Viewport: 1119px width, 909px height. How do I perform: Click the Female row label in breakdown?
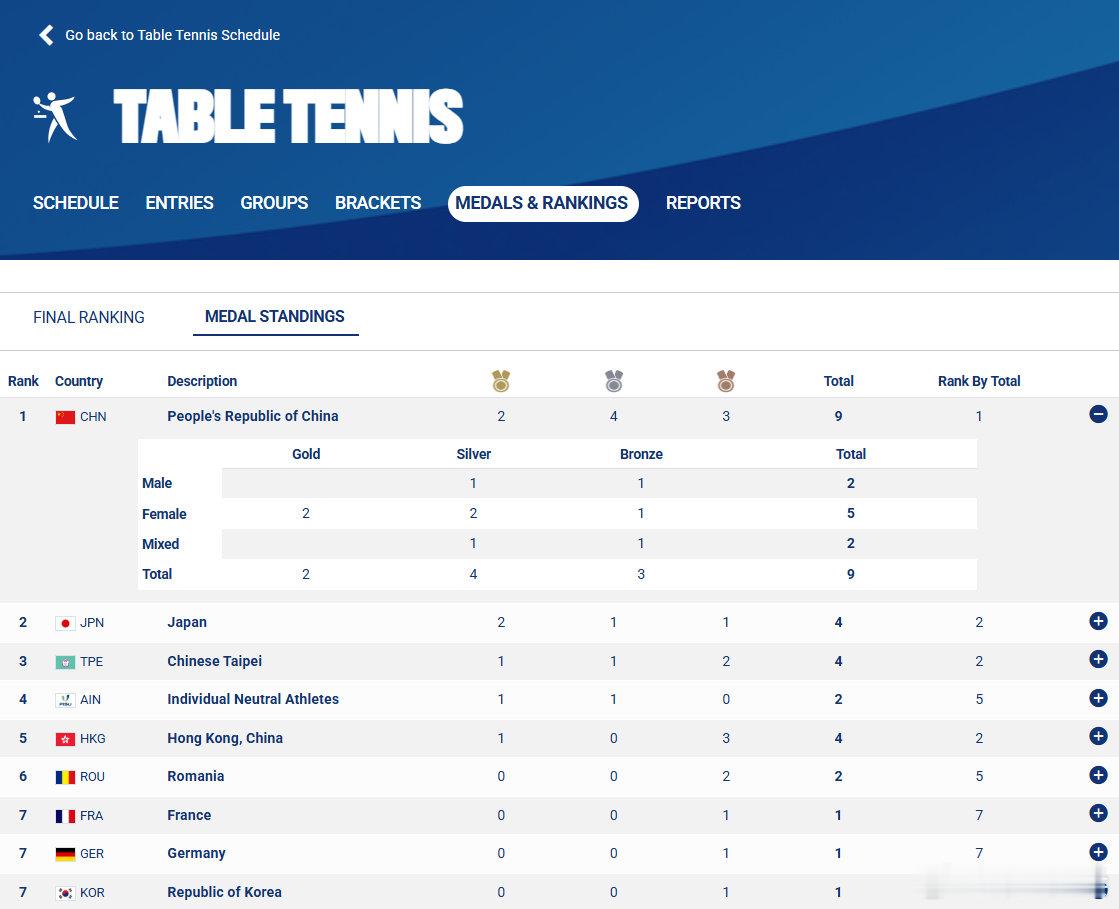coord(164,514)
